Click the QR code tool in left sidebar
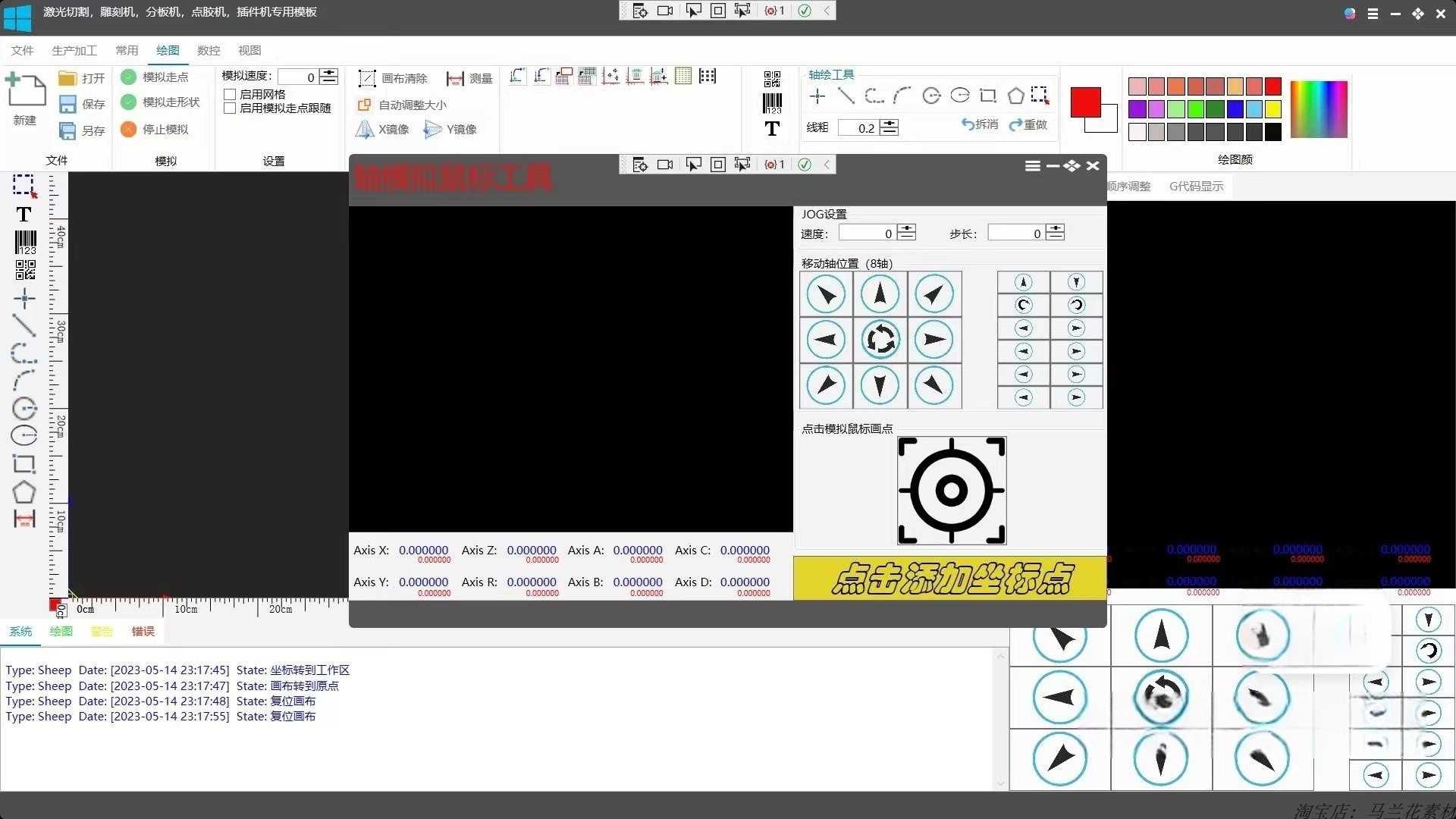1456x819 pixels. click(25, 270)
